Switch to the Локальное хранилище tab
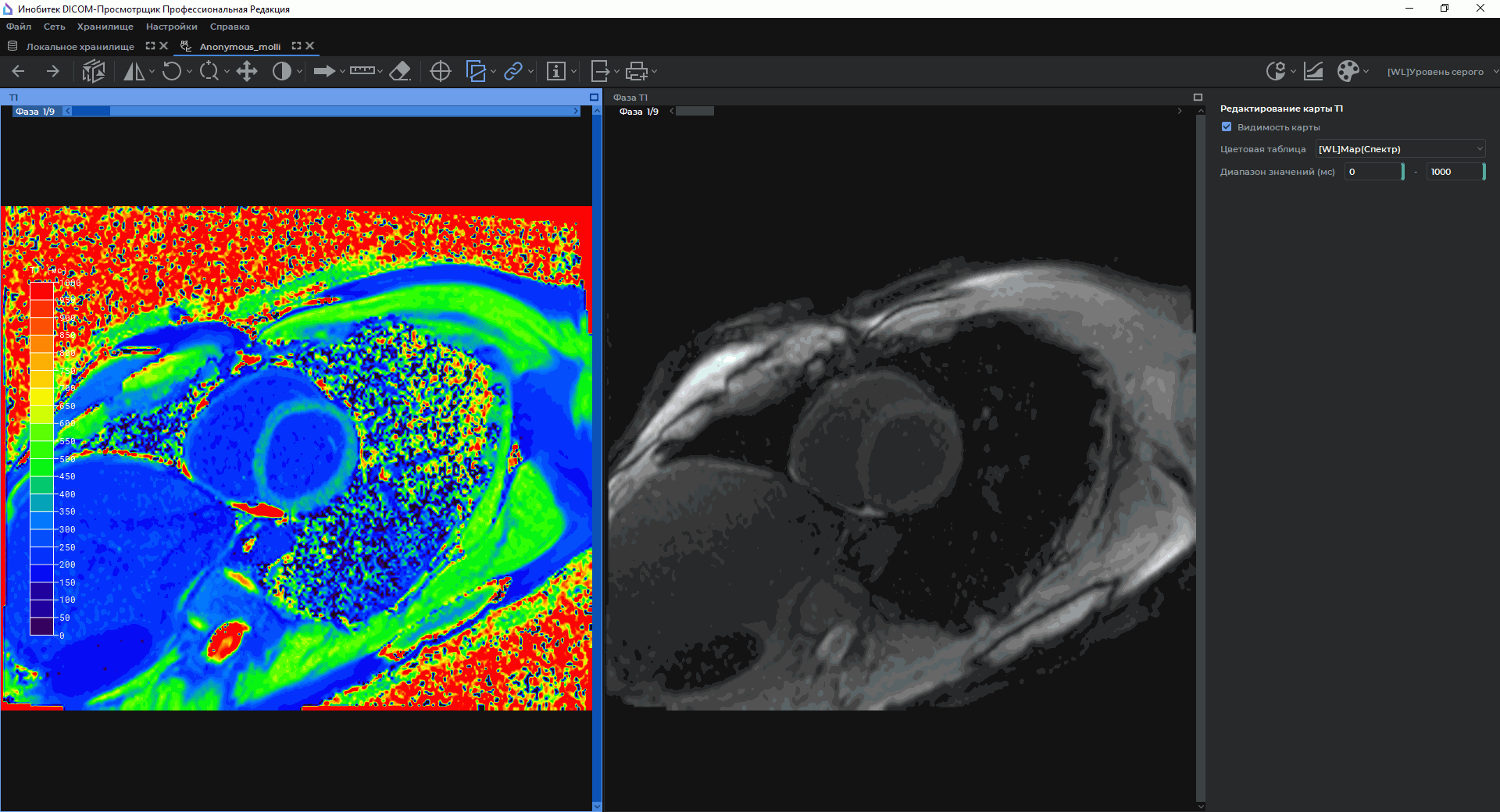The width and height of the screenshot is (1500, 812). pyautogui.click(x=80, y=47)
